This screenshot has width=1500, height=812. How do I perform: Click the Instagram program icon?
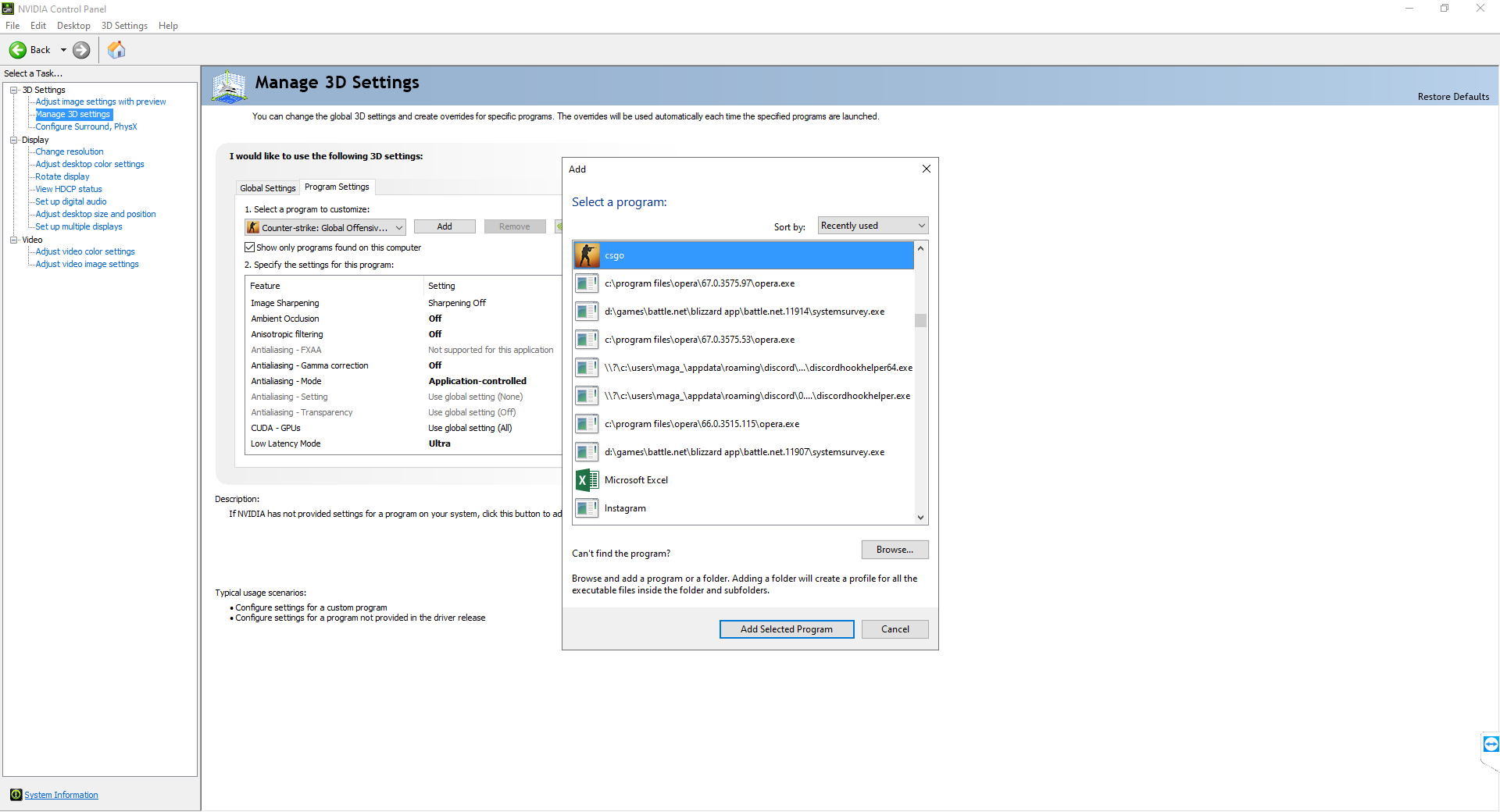pos(587,508)
